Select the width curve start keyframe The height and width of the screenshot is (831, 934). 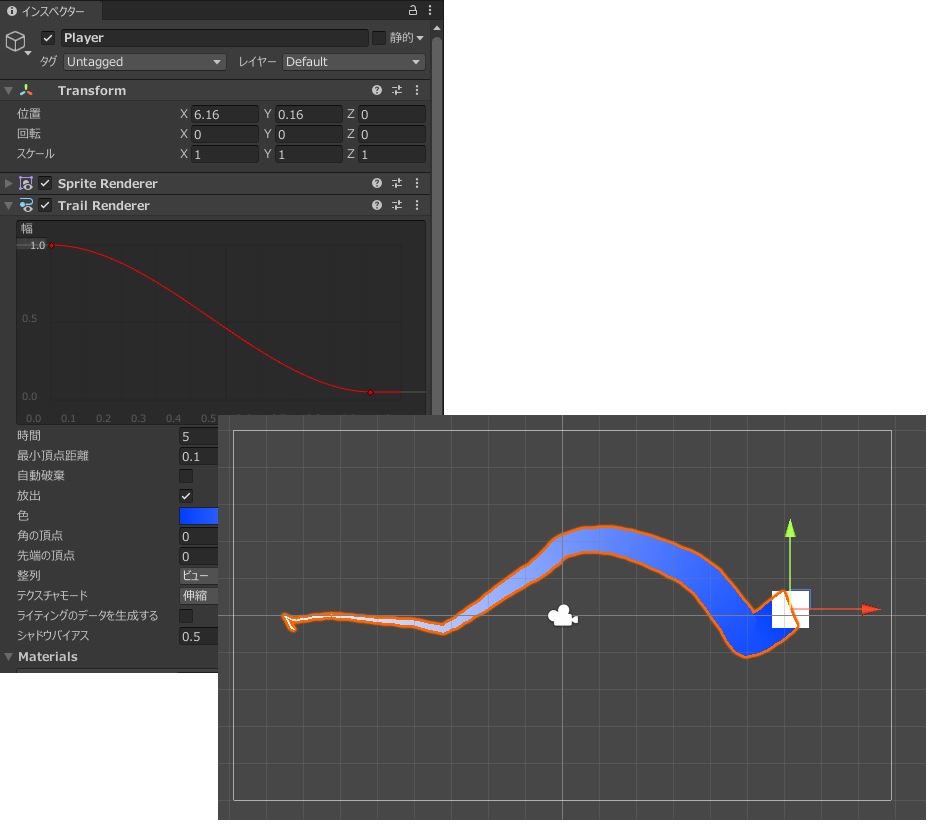tap(52, 247)
